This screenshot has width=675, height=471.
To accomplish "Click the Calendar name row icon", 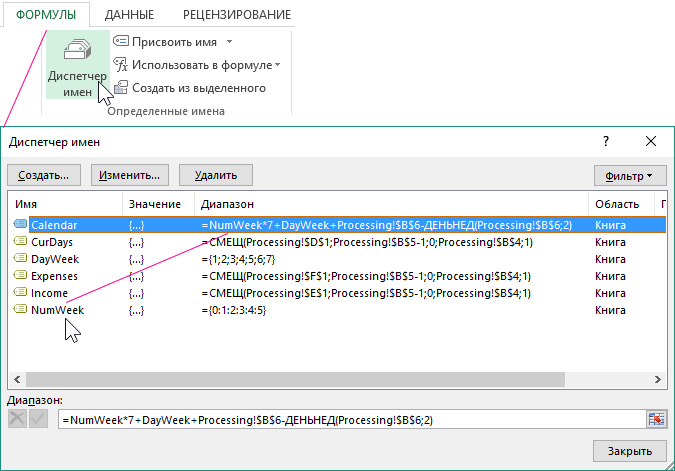I will tap(19, 225).
